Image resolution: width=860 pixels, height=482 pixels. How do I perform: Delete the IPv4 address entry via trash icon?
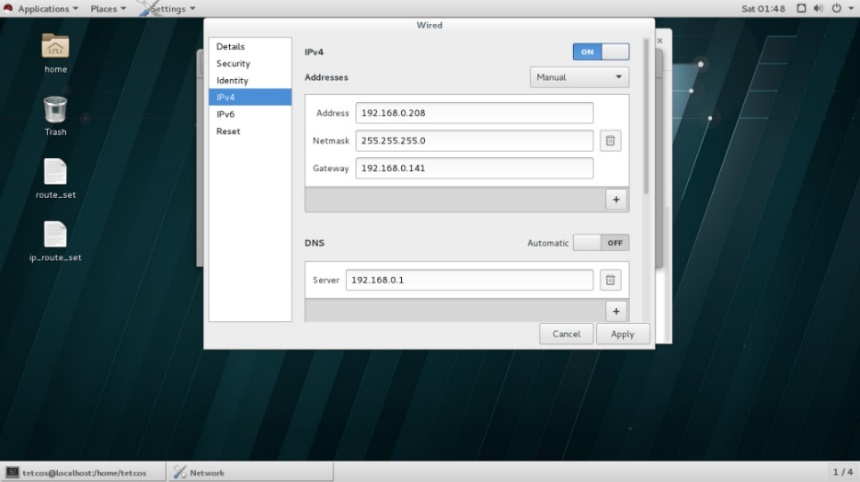click(x=610, y=141)
